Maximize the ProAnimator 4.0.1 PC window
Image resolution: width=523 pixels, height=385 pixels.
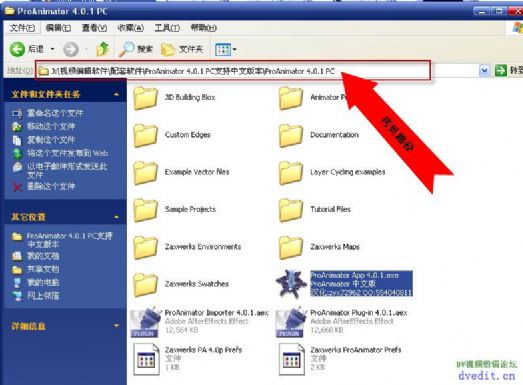(x=499, y=11)
